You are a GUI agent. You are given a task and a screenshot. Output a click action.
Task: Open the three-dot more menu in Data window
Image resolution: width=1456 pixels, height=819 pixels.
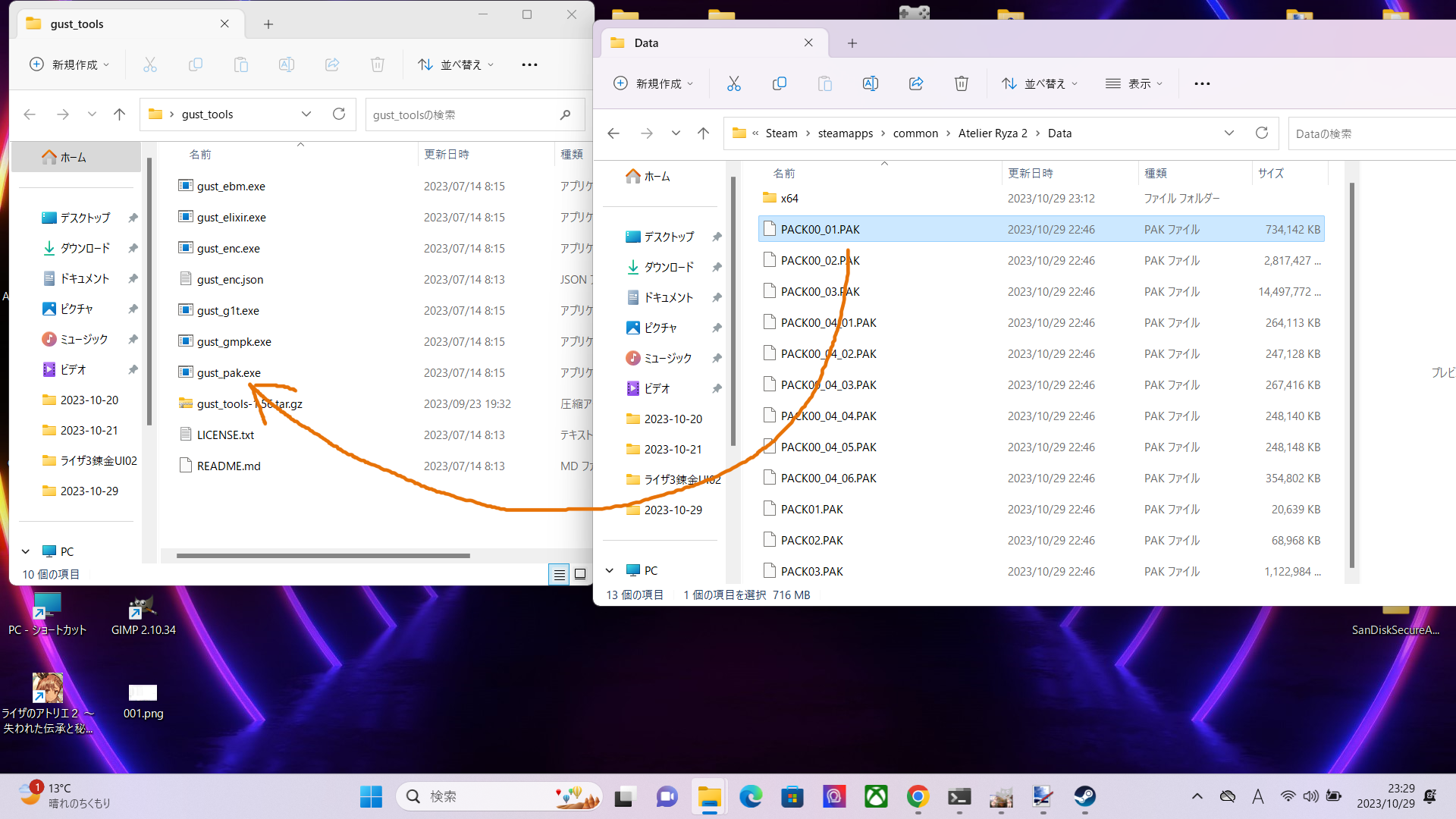(x=1202, y=83)
